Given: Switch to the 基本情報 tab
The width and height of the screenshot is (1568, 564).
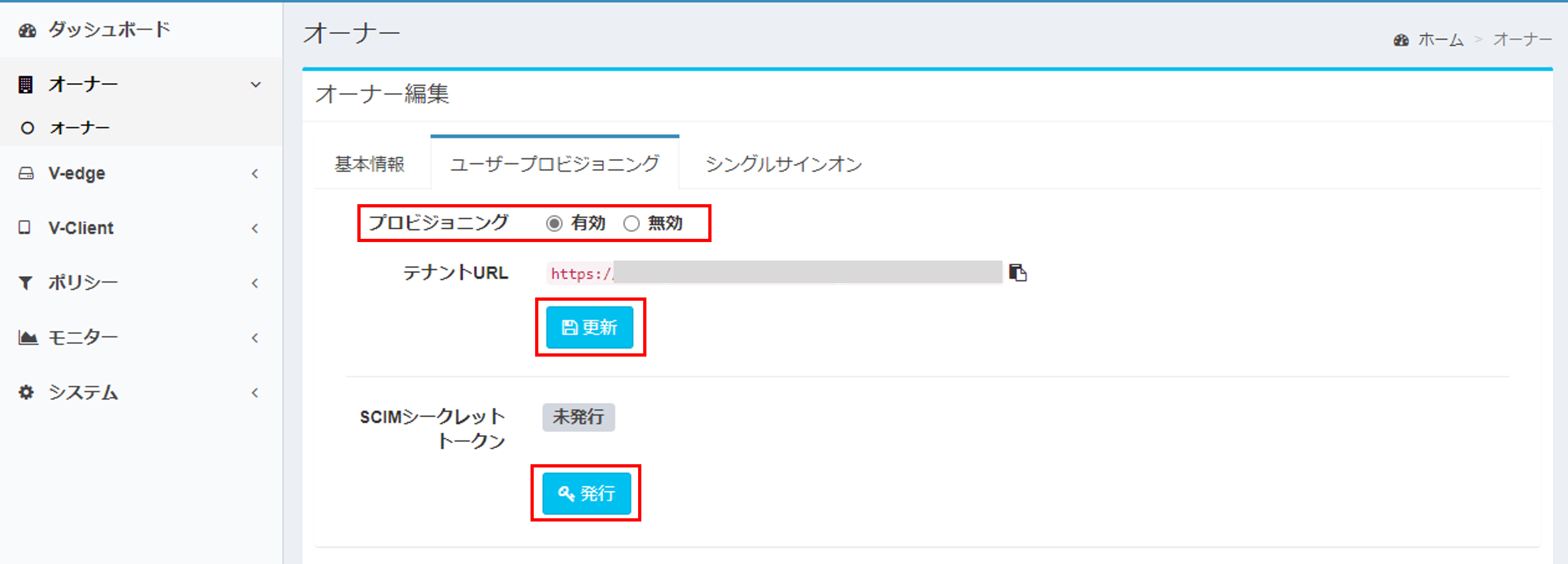Looking at the screenshot, I should (x=369, y=164).
